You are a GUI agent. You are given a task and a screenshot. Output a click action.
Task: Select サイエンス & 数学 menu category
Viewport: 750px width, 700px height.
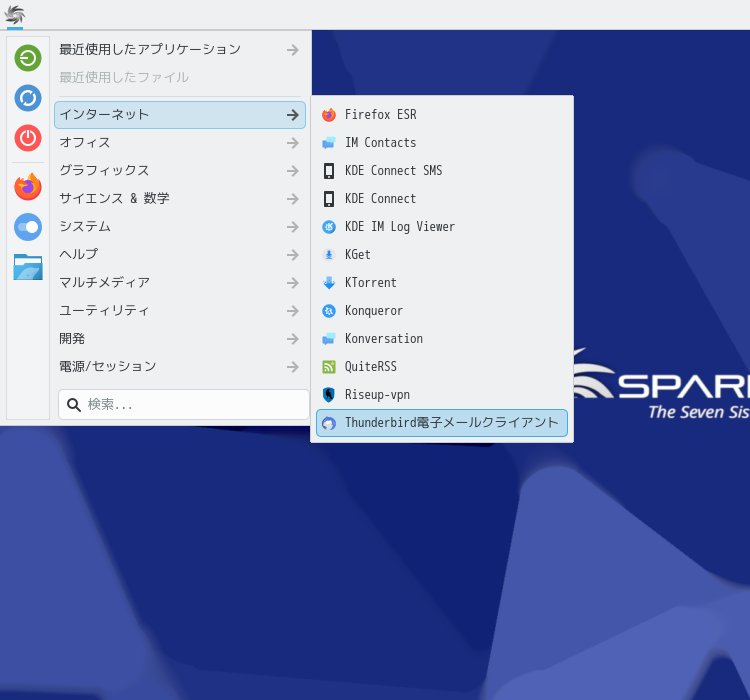(x=180, y=199)
